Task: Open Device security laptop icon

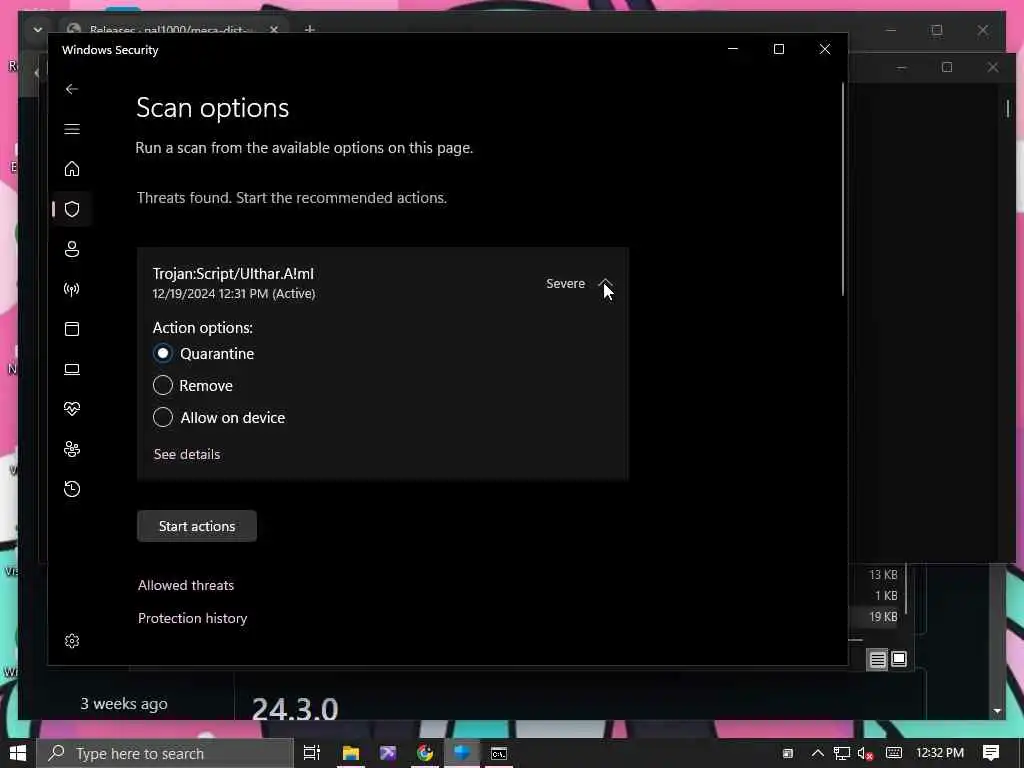Action: point(72,369)
